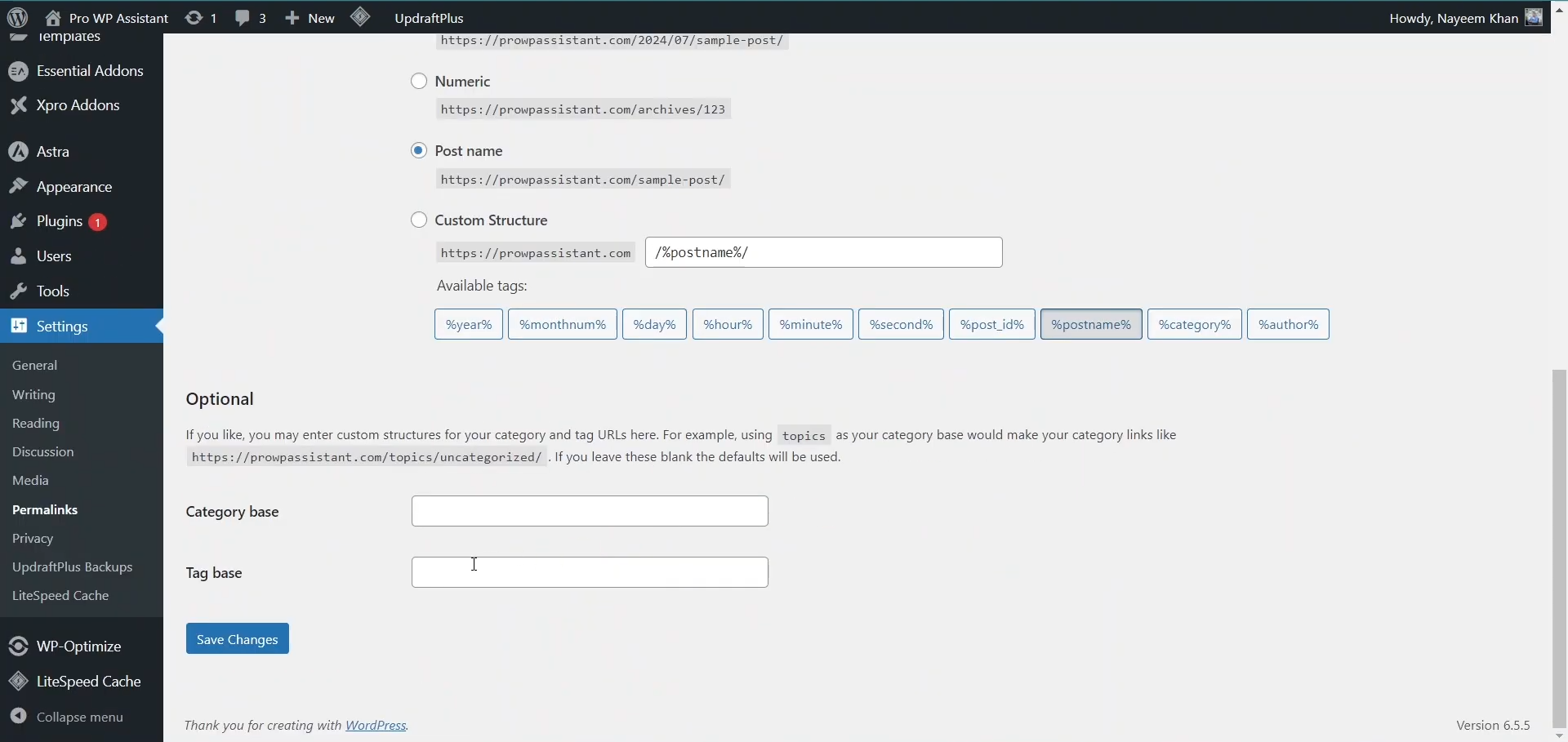The width and height of the screenshot is (1568, 742).
Task: Click the LiteSpeed Cache admin bar icon
Action: click(361, 17)
